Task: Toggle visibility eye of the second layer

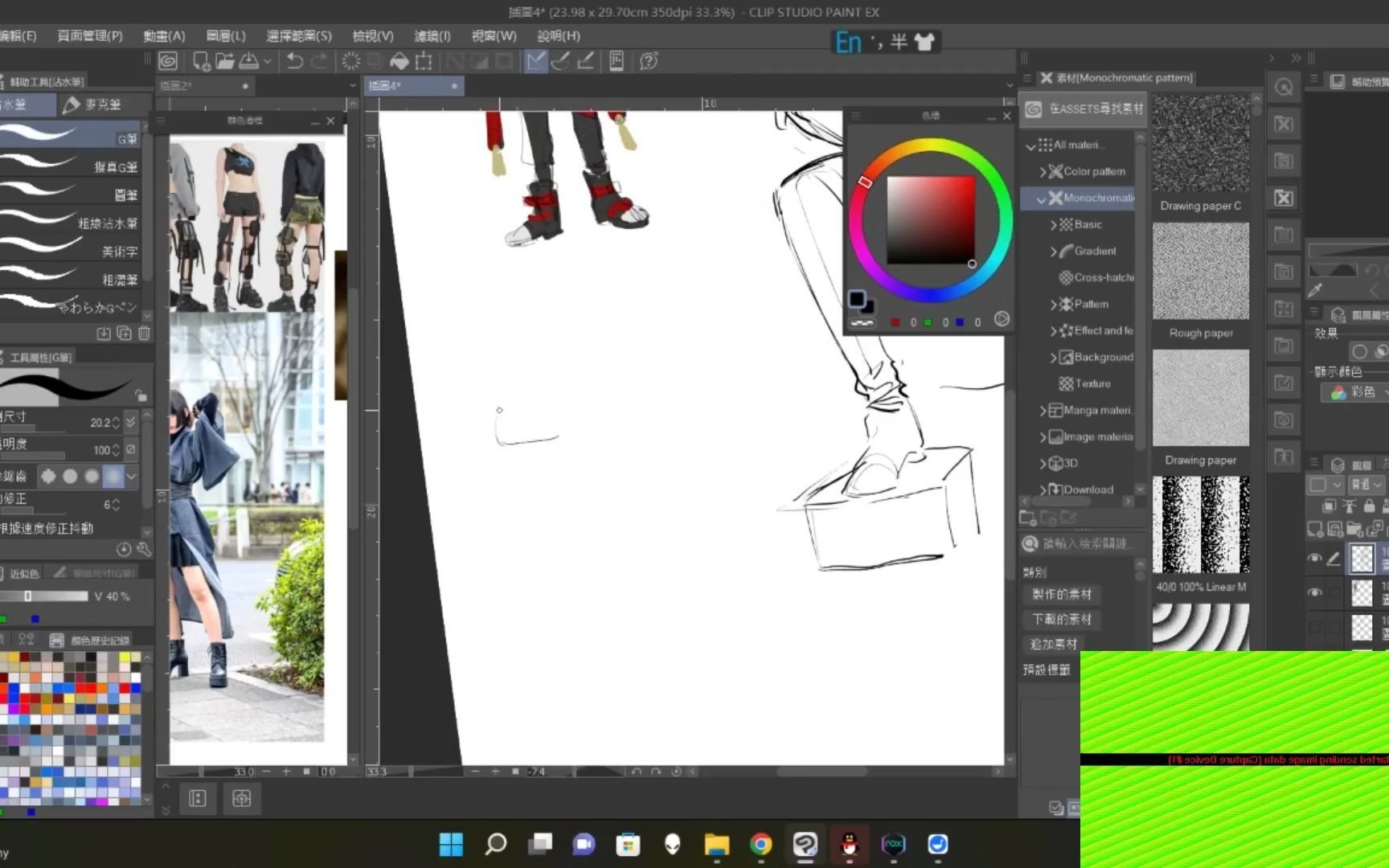Action: pyautogui.click(x=1315, y=592)
